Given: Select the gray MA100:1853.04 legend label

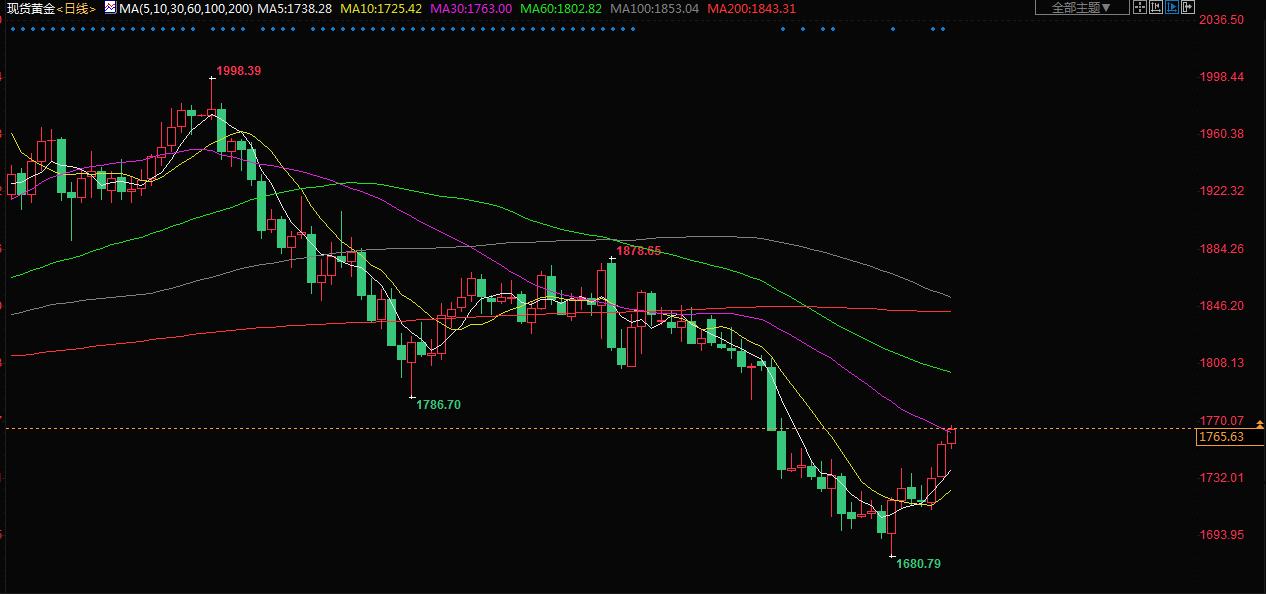Looking at the screenshot, I should tap(654, 8).
